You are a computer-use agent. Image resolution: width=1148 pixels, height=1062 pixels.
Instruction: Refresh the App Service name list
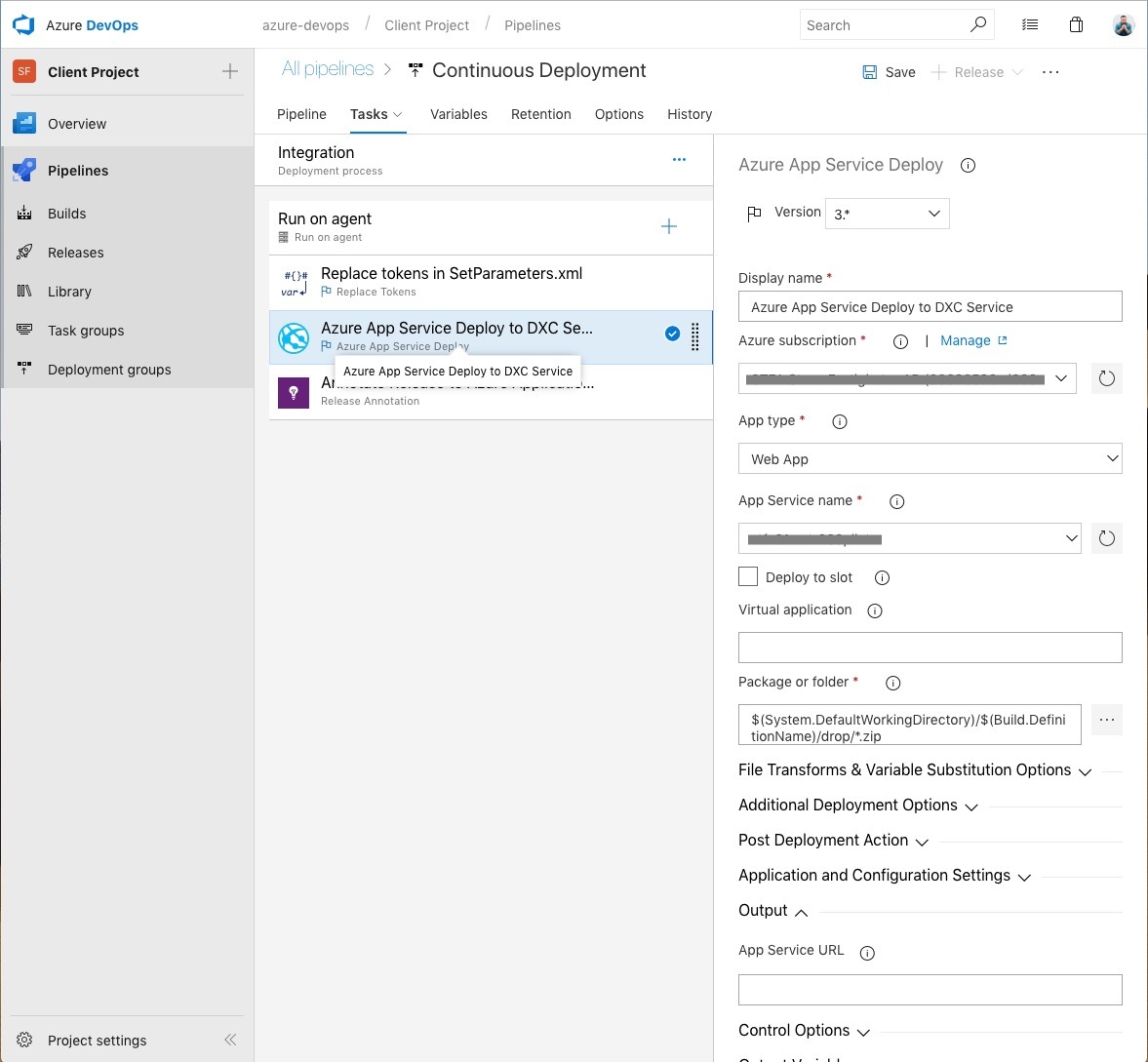tap(1106, 538)
